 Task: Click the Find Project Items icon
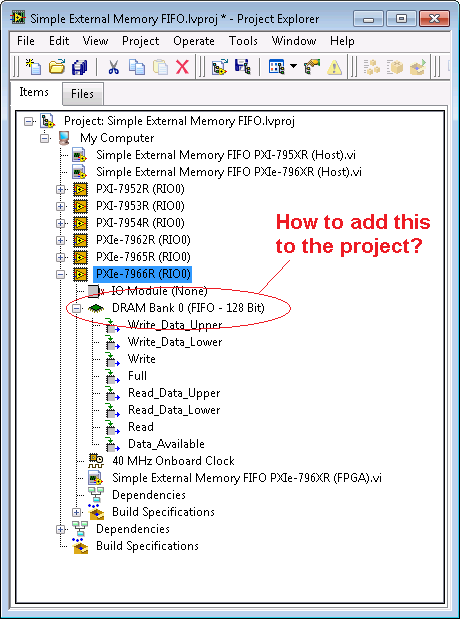coord(312,67)
